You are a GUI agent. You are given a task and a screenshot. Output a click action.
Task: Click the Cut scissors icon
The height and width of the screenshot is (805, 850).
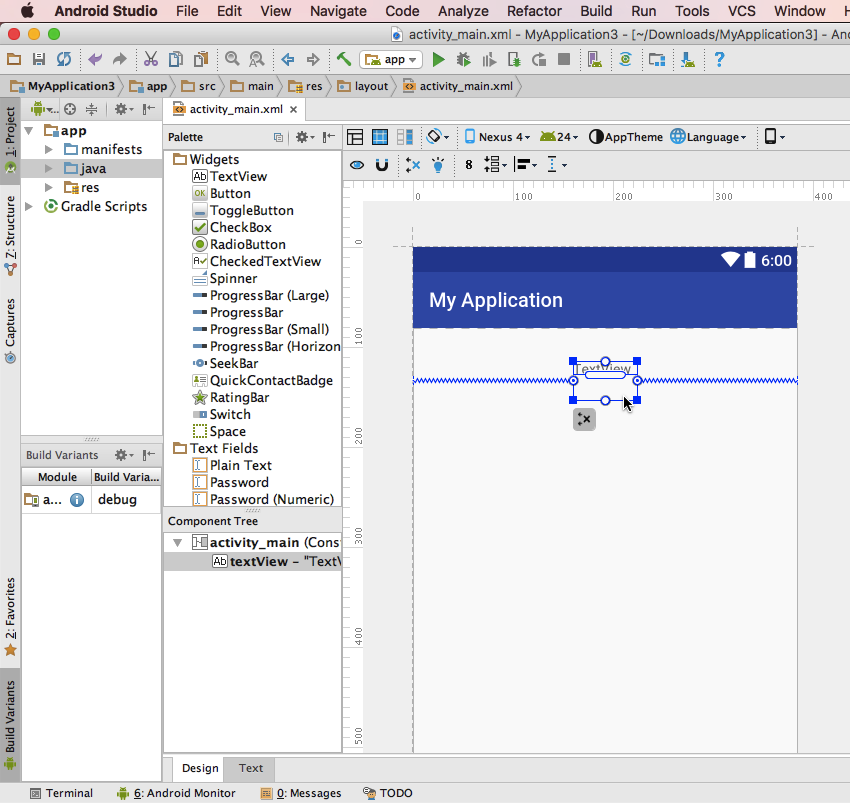151,59
